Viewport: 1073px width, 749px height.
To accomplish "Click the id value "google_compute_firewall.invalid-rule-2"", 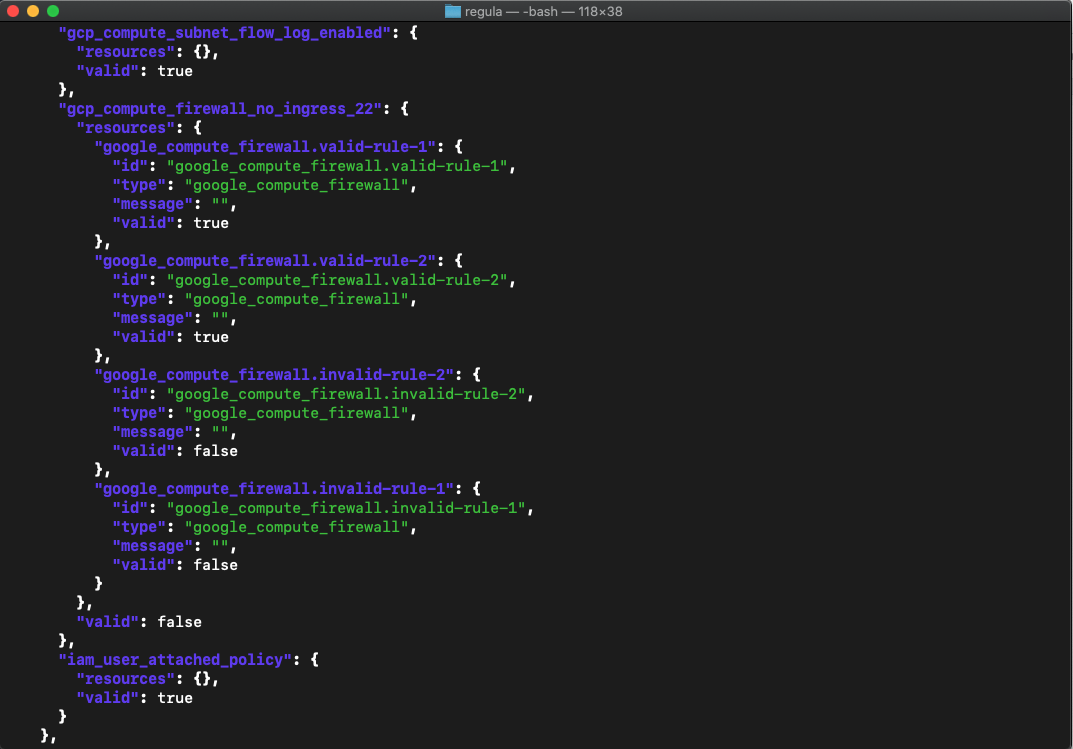I will [346, 394].
